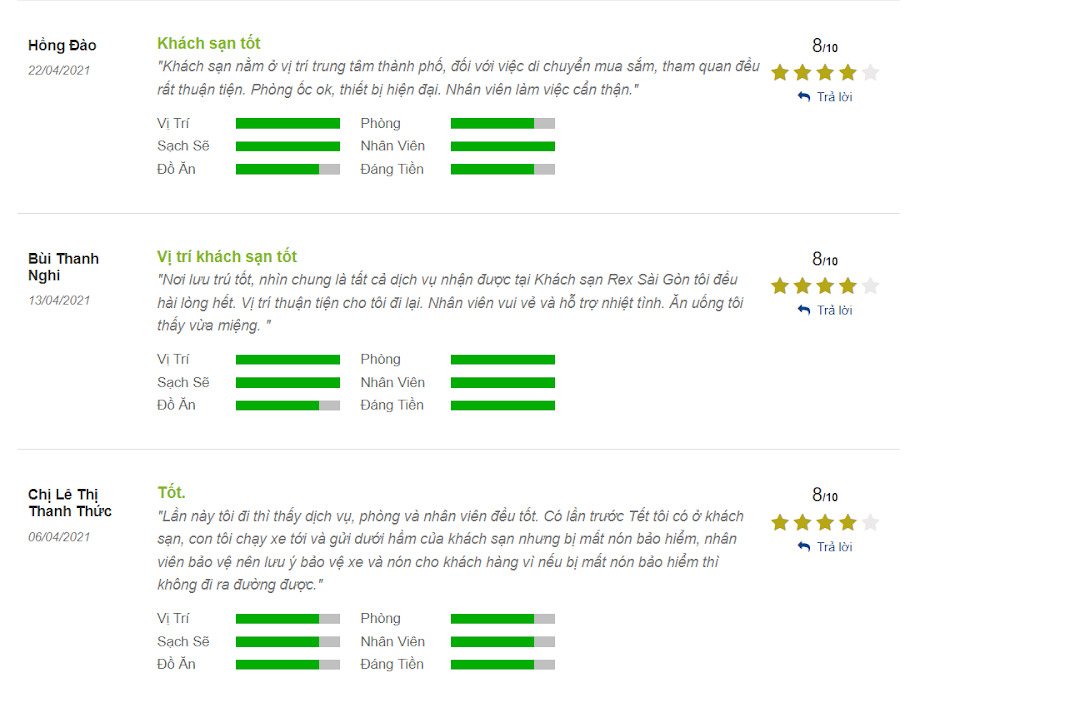Click first star of Hồng Đào's rating

pos(780,72)
